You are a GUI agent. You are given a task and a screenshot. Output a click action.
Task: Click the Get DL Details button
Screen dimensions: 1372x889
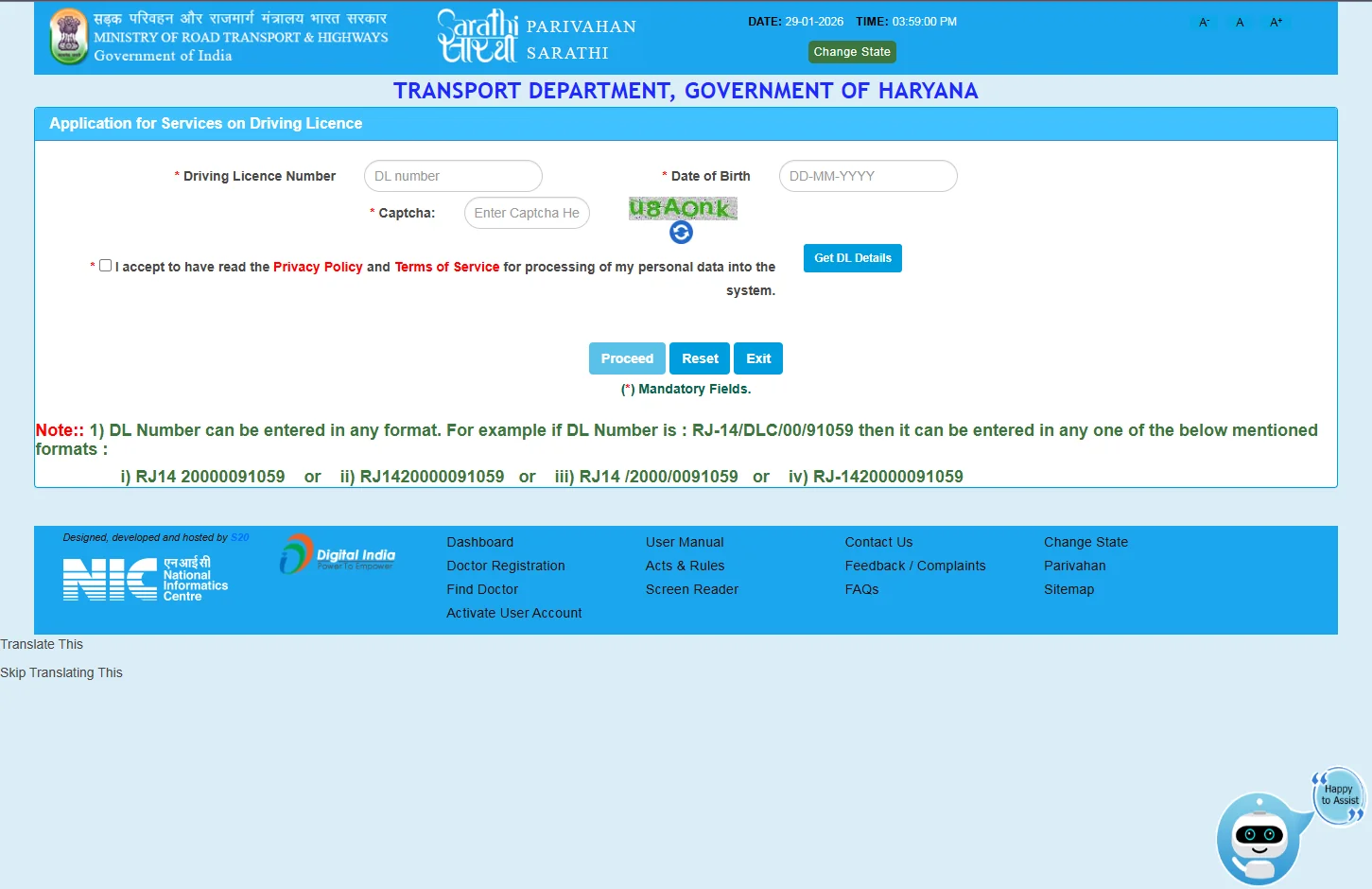[852, 257]
